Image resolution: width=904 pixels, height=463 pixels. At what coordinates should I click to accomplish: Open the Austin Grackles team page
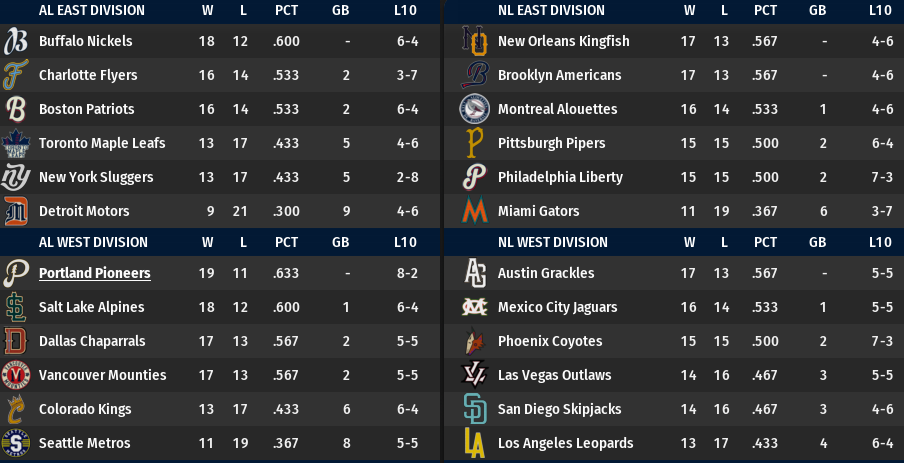coord(546,273)
